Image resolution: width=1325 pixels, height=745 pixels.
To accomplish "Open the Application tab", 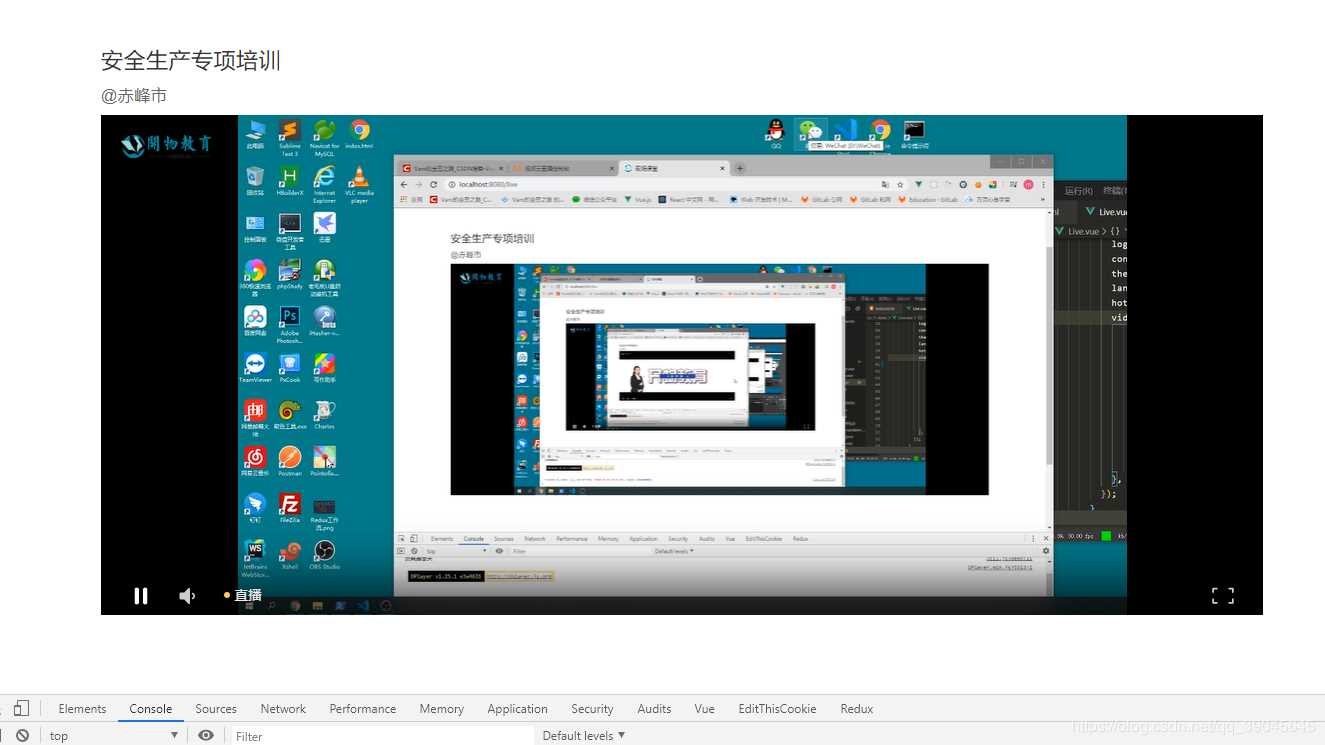I will click(x=518, y=709).
